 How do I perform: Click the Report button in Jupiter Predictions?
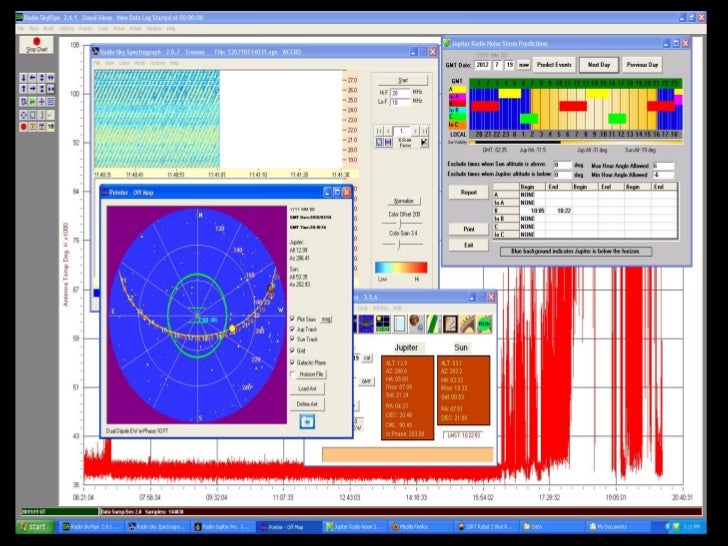click(x=468, y=192)
